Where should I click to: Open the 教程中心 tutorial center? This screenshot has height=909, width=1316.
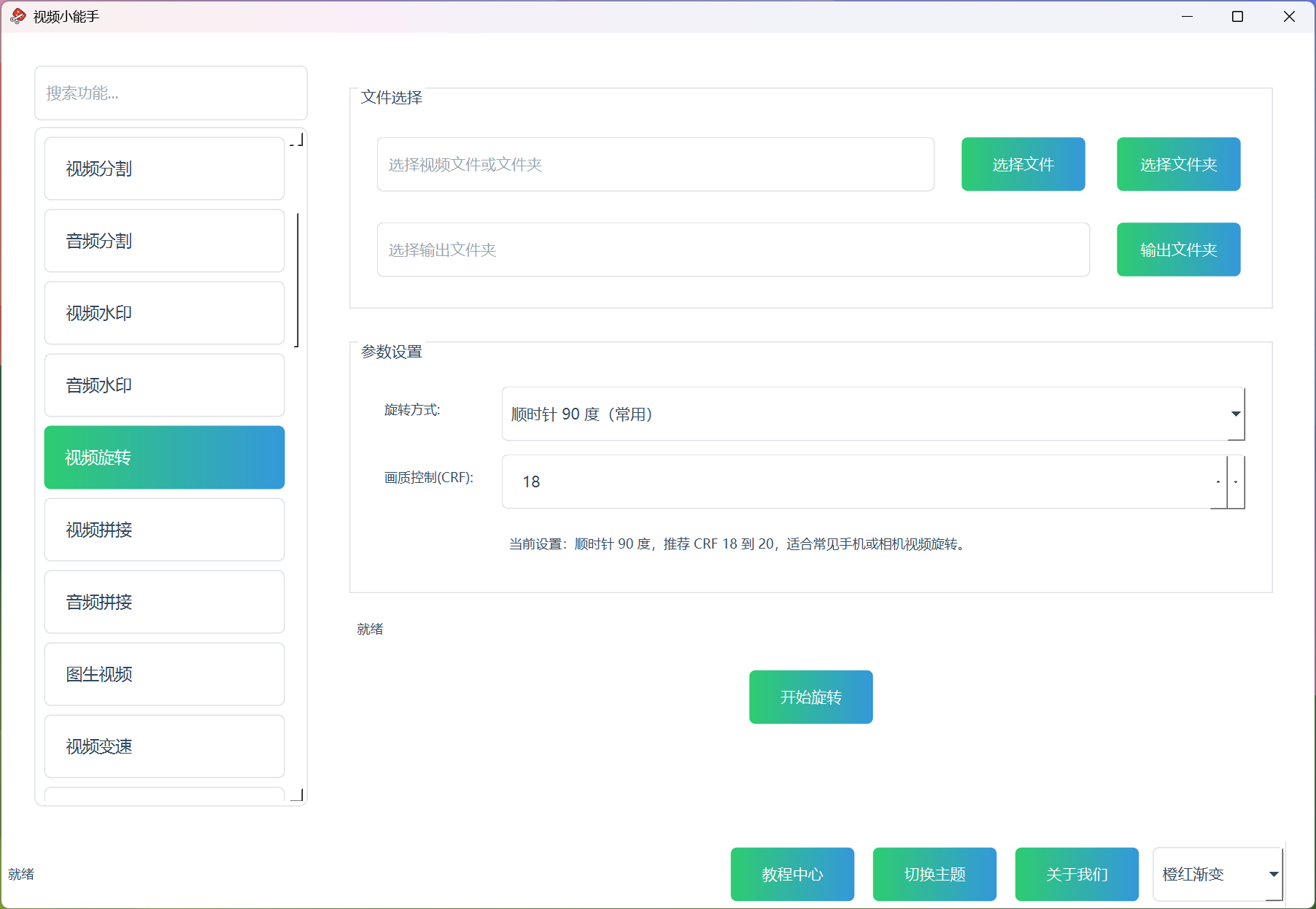pos(792,874)
